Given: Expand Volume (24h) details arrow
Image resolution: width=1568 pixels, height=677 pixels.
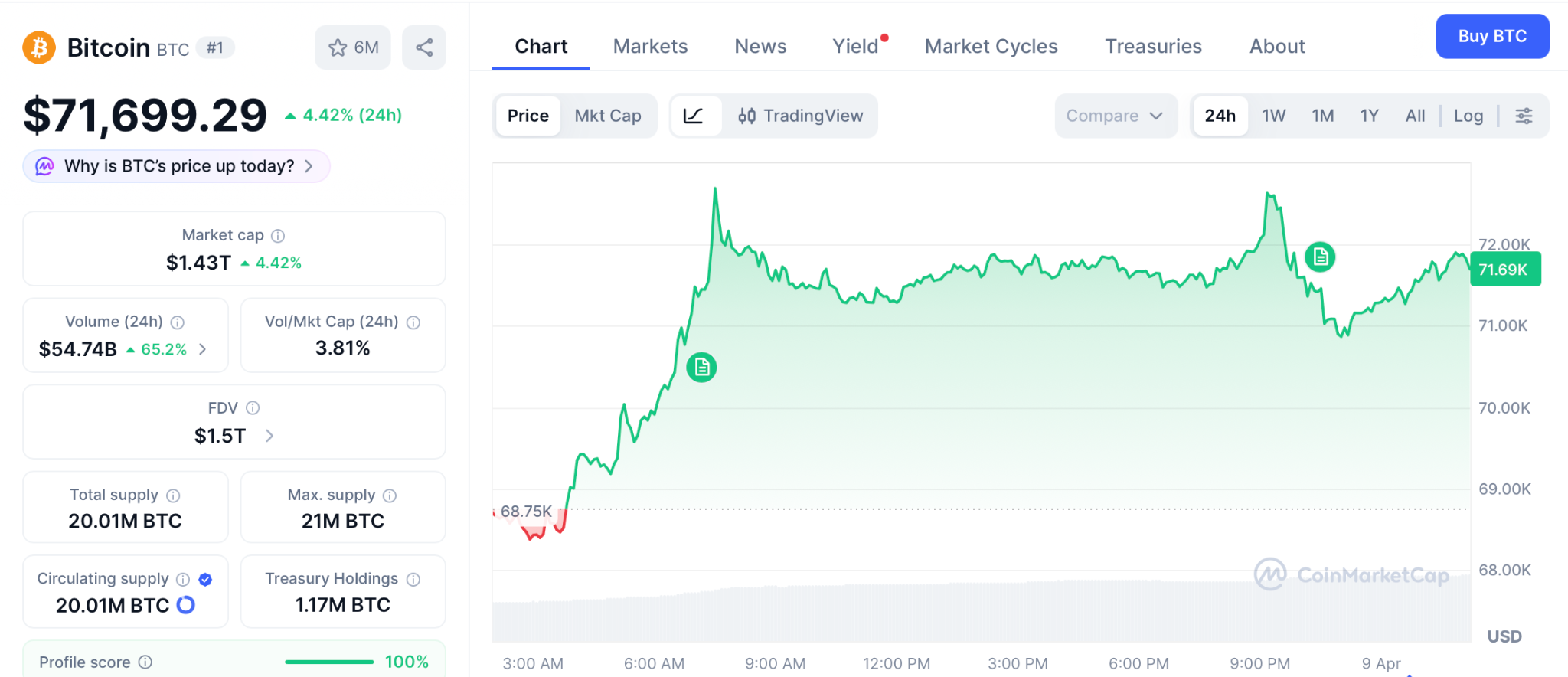Looking at the screenshot, I should [203, 349].
